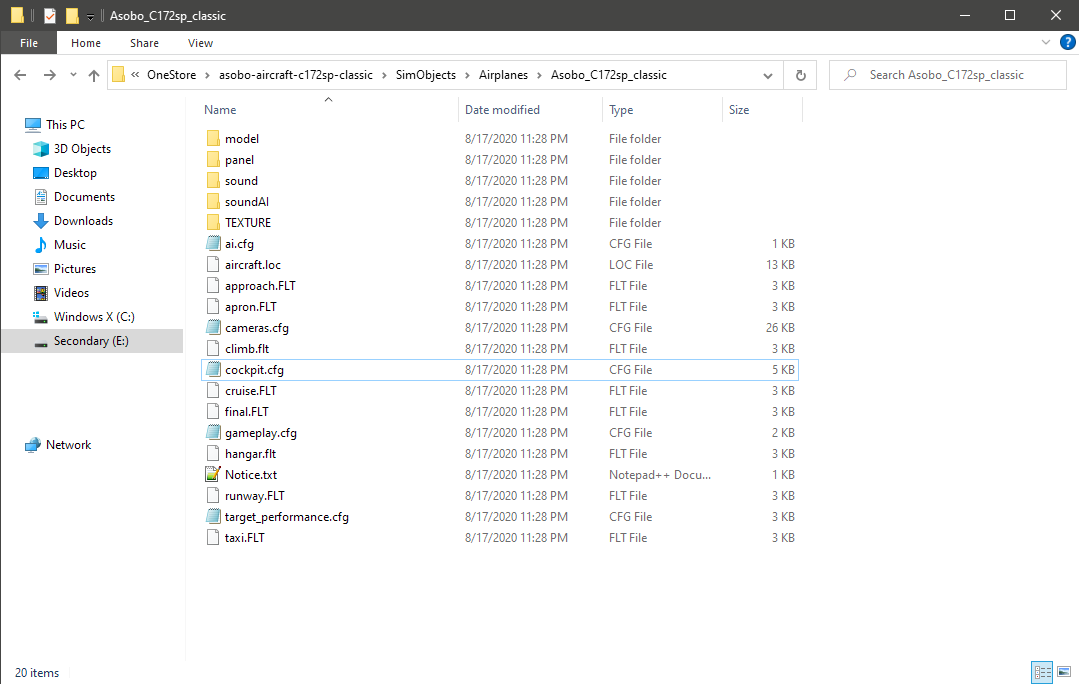The width and height of the screenshot is (1079, 684).
Task: Select the runway.FLT file name
Action: click(255, 496)
